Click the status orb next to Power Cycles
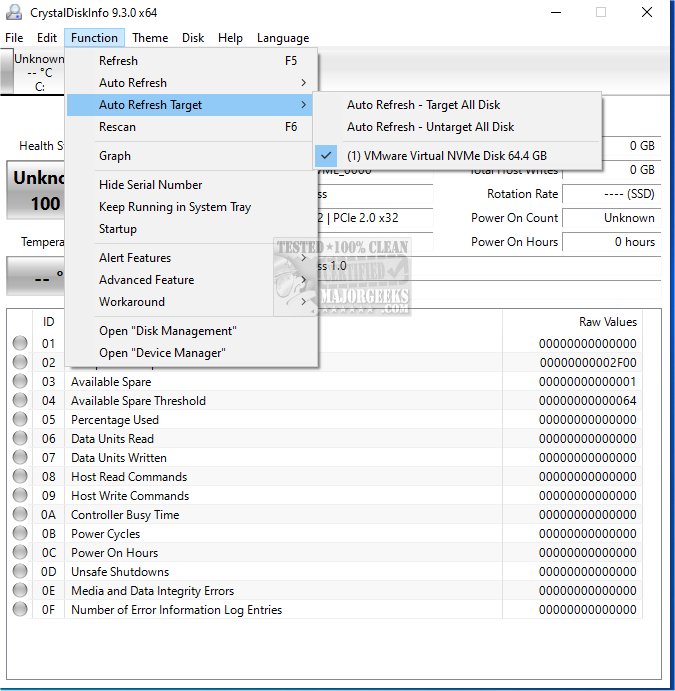This screenshot has height=691, width=675. 20,534
